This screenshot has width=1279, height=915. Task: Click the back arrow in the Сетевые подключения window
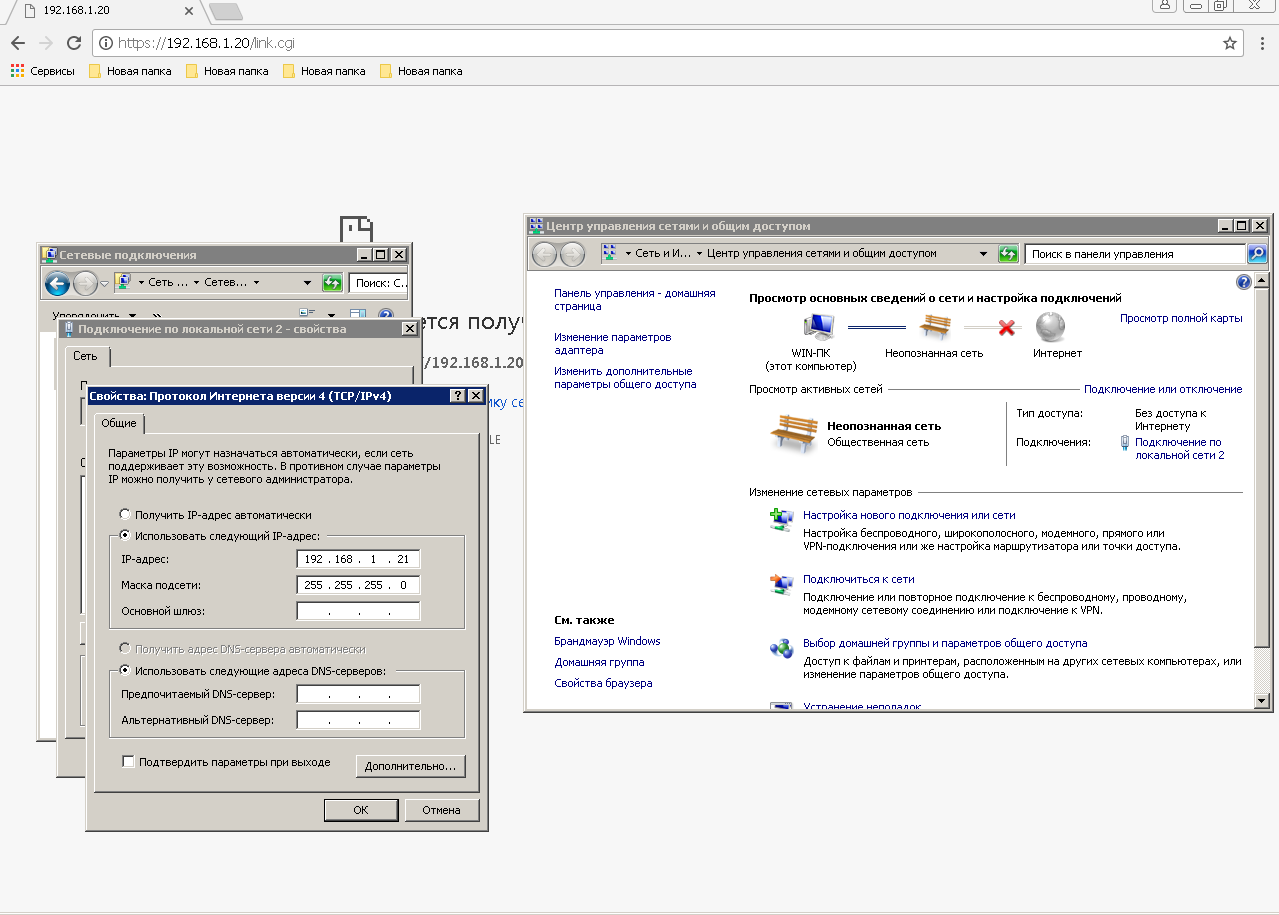tap(57, 283)
